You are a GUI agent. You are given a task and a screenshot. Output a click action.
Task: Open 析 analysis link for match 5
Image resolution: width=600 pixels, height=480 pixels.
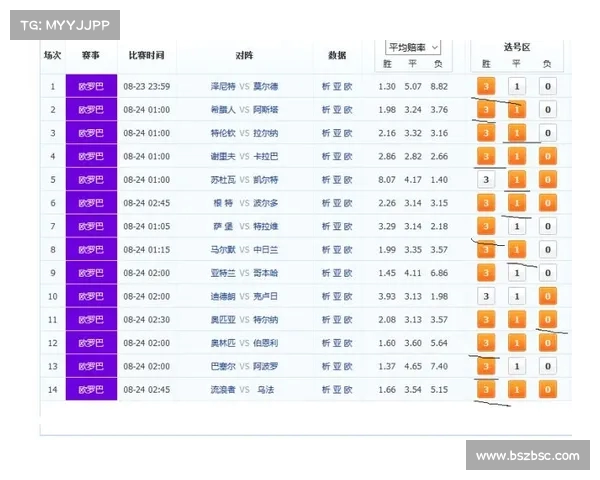[326, 180]
